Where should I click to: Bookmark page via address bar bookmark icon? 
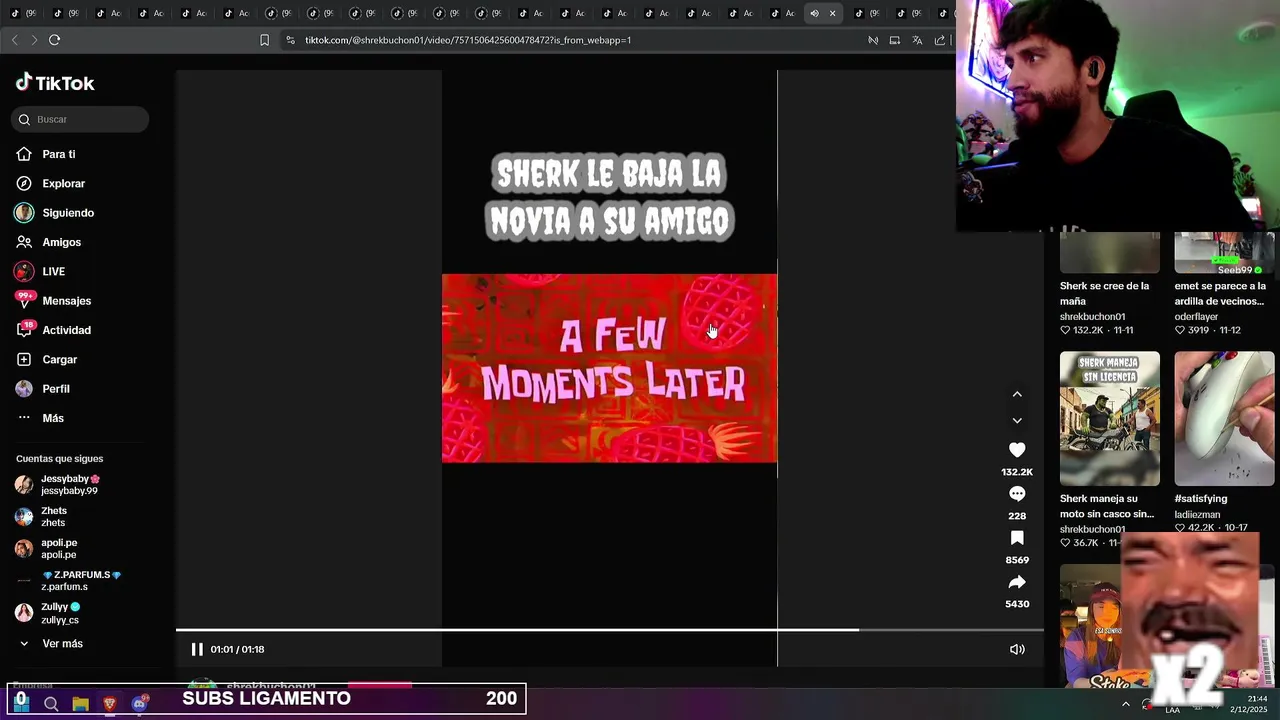tap(264, 40)
